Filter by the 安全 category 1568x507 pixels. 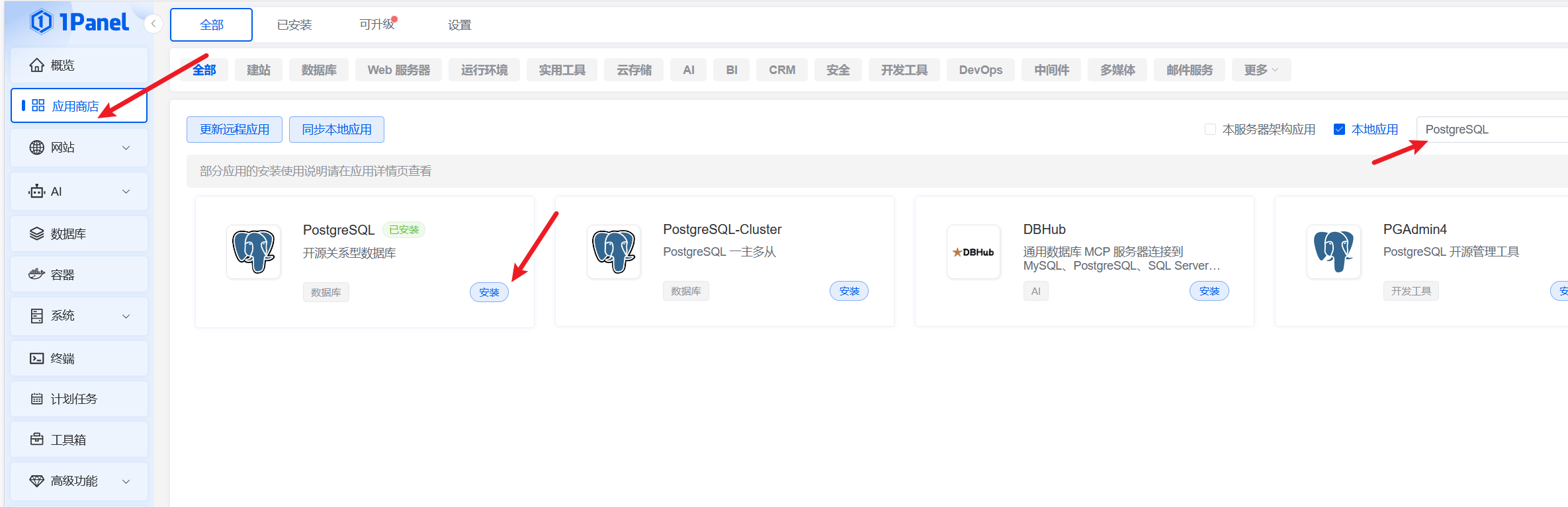point(838,70)
